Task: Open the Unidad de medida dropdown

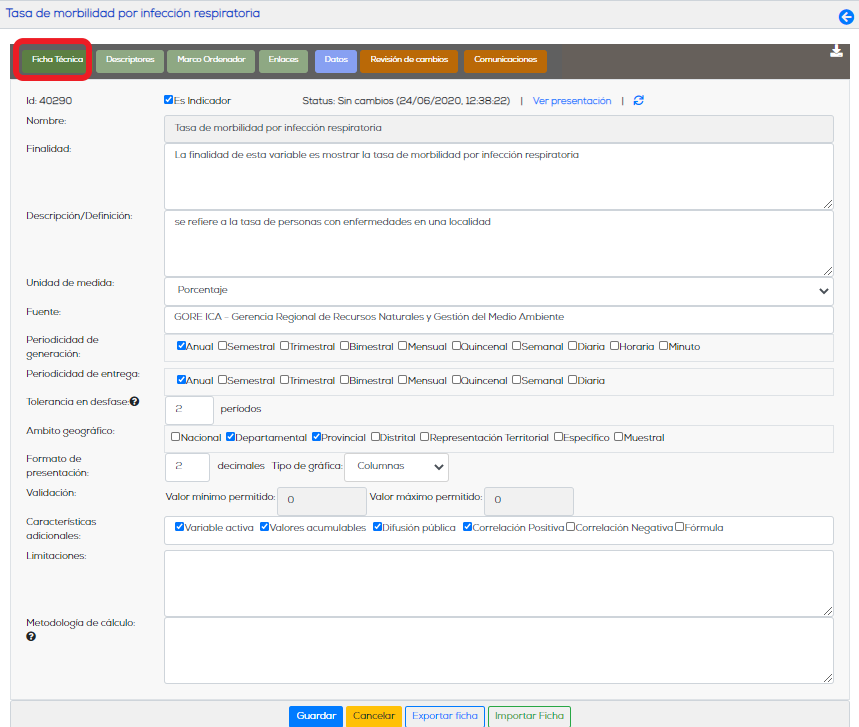Action: [x=499, y=291]
